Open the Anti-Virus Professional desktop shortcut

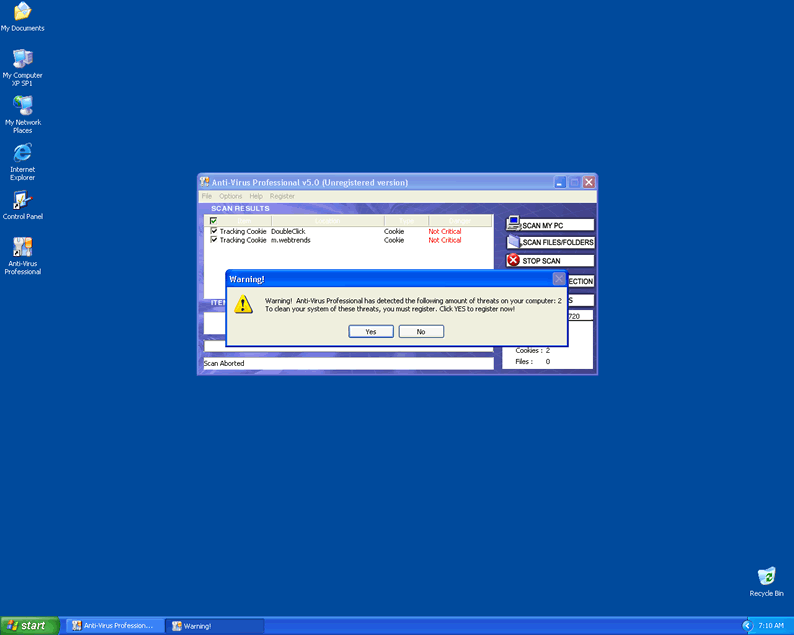click(22, 248)
